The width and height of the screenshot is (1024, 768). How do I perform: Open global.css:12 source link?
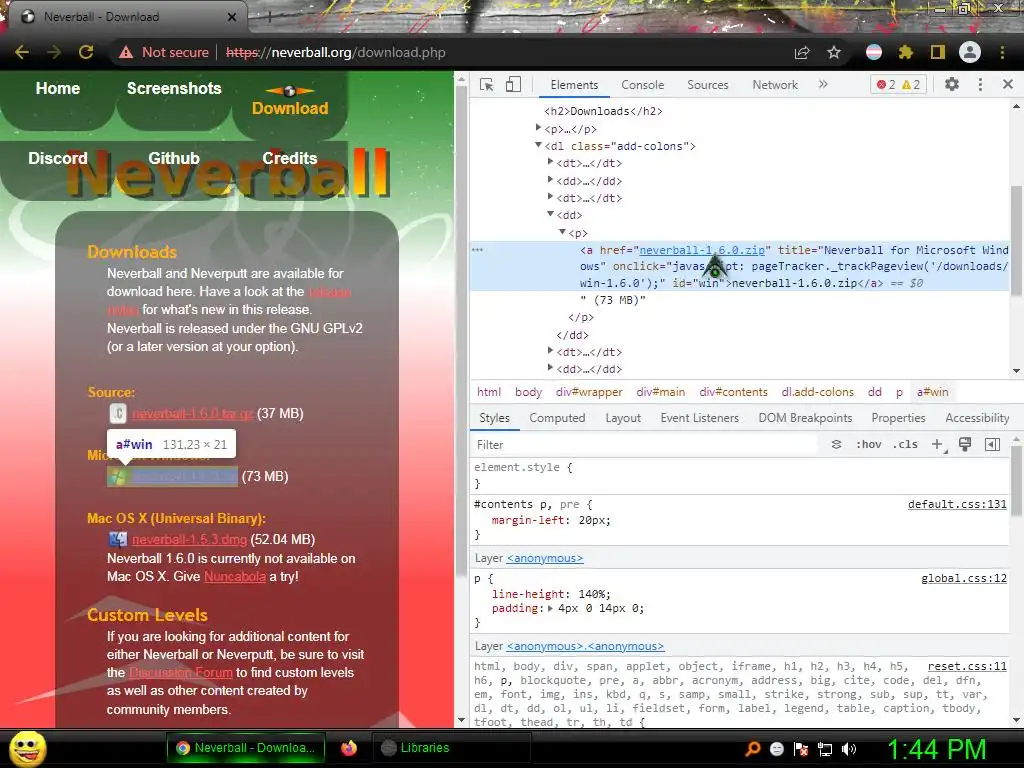(x=963, y=578)
